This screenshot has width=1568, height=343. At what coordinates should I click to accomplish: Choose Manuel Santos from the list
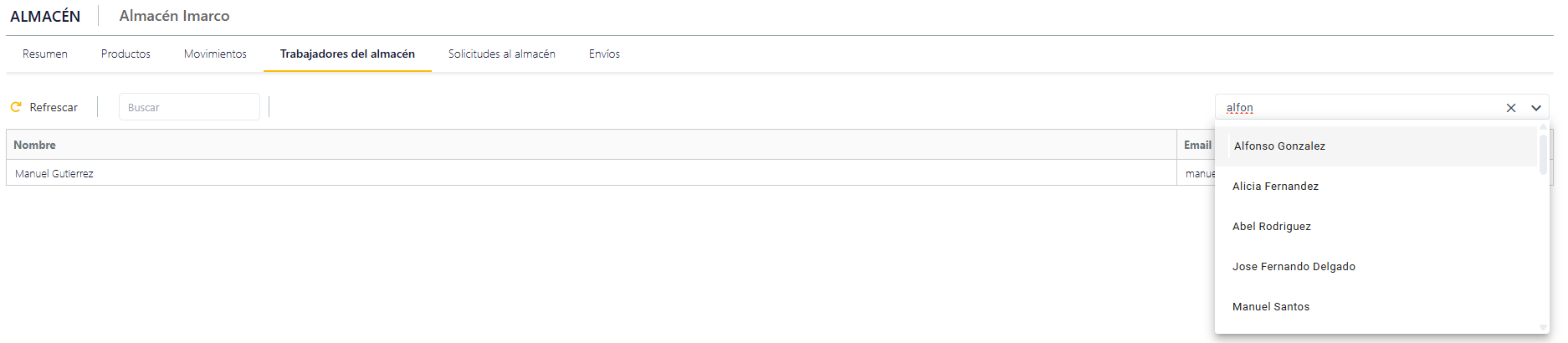(1271, 307)
